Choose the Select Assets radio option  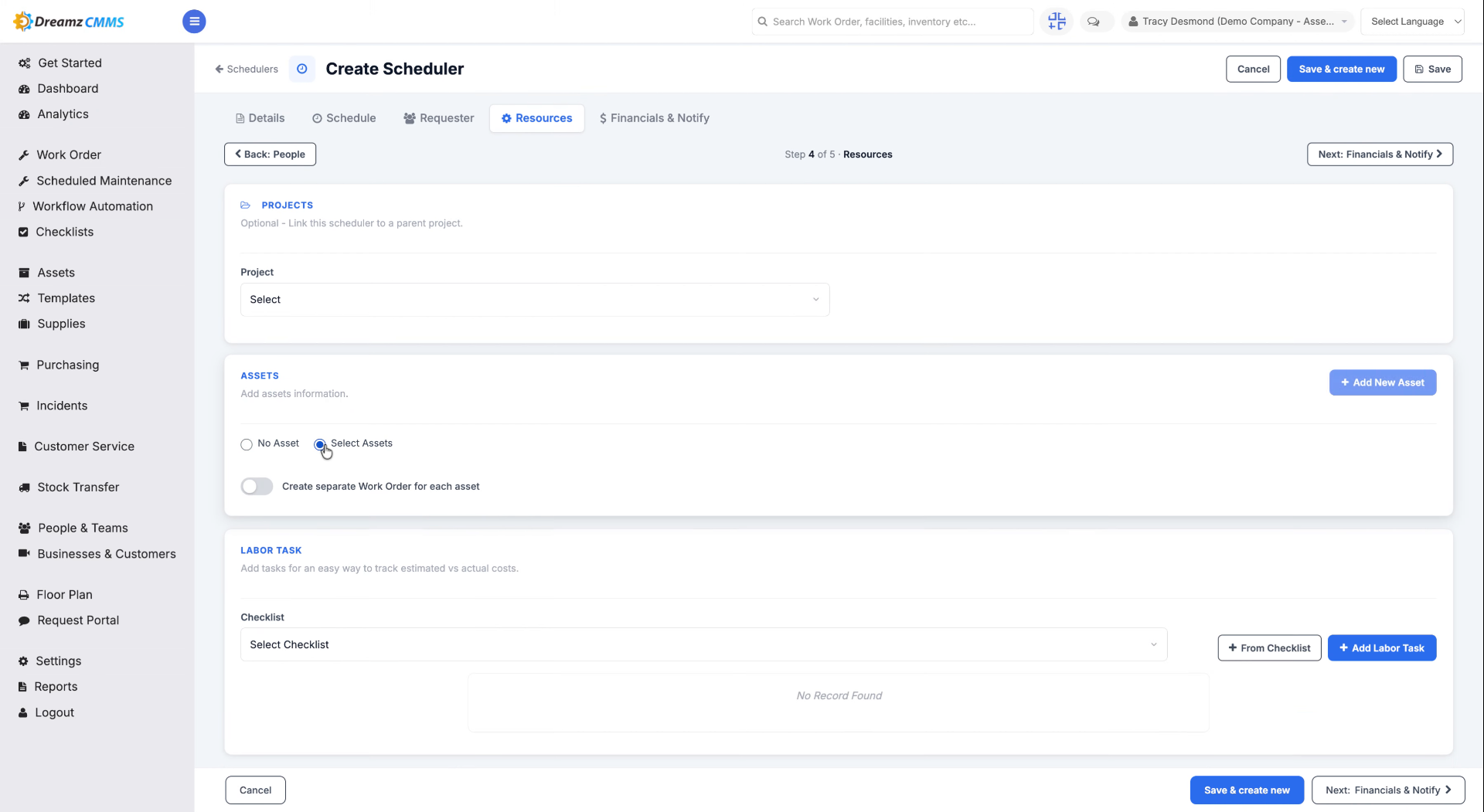(320, 444)
